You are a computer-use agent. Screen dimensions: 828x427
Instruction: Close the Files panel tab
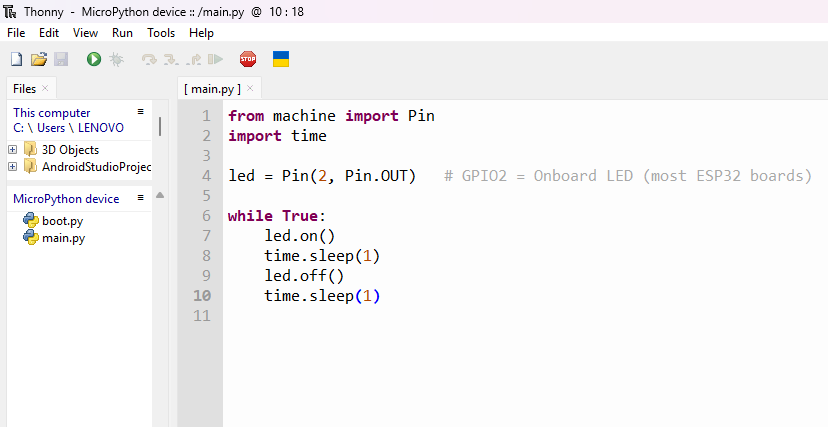tap(46, 89)
